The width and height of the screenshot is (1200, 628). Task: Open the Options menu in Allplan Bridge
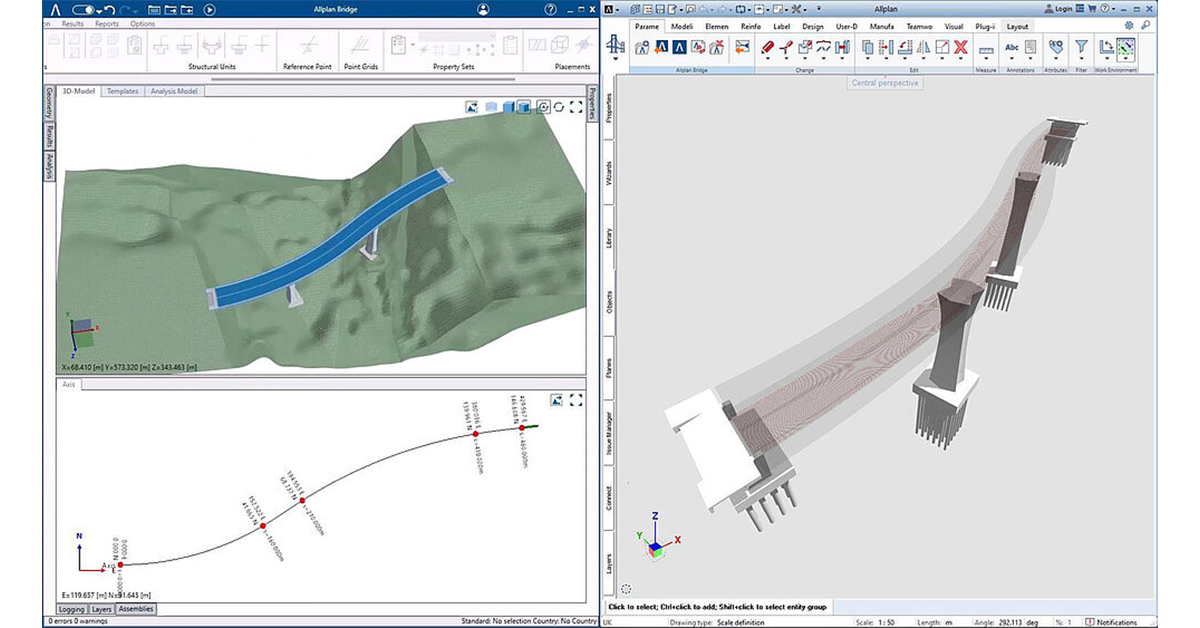pos(142,23)
